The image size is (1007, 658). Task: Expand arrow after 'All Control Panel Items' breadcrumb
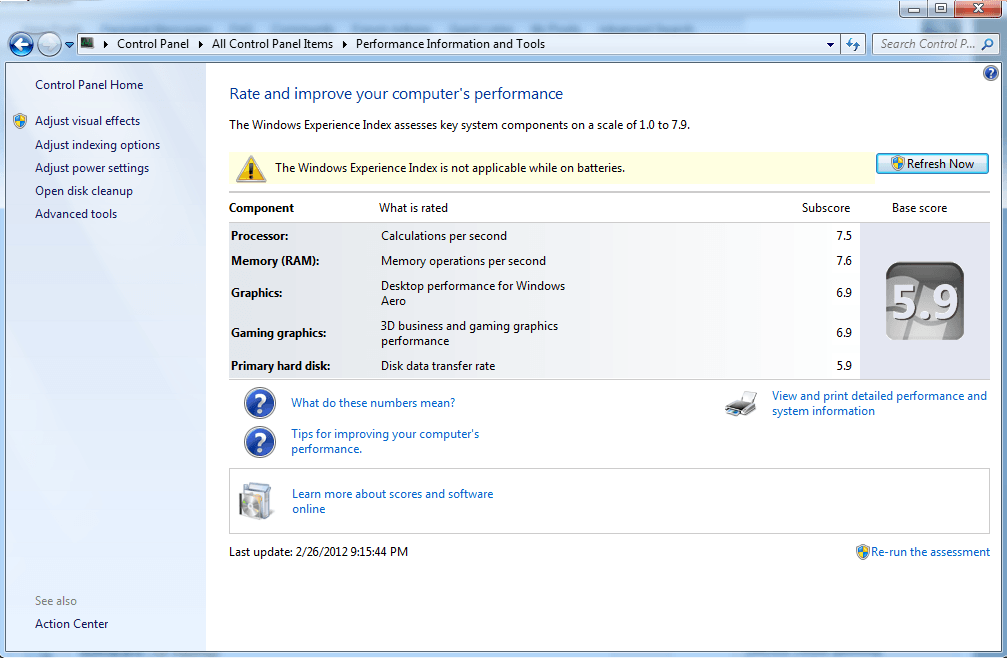click(x=344, y=44)
